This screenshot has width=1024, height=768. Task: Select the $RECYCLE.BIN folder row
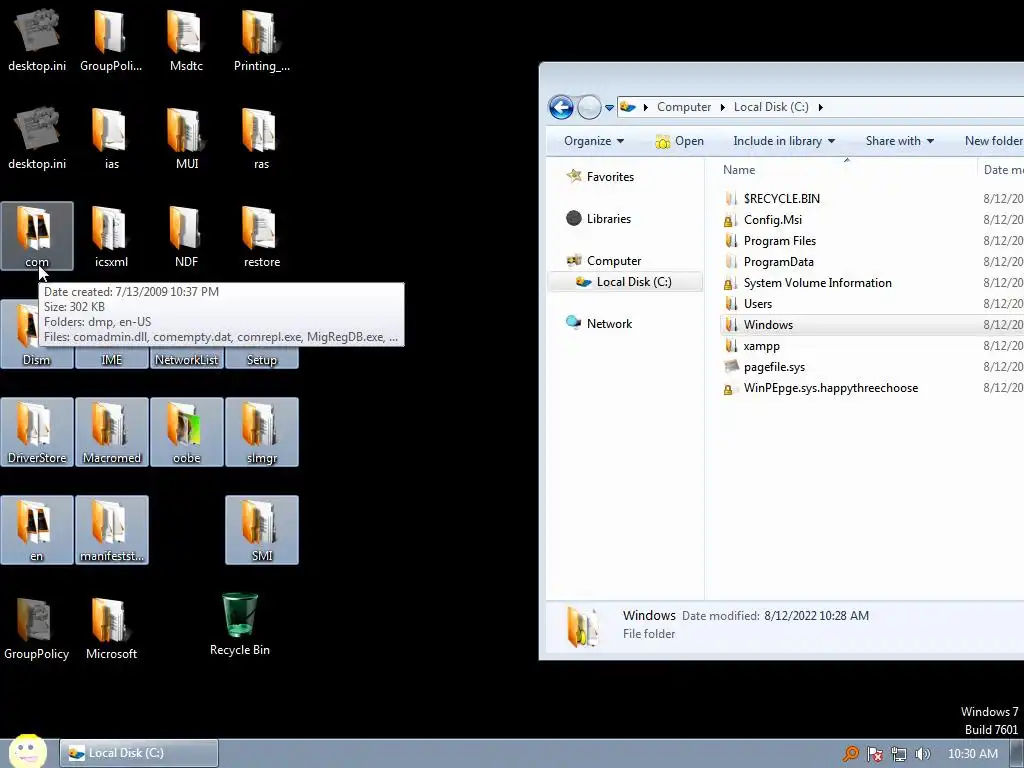(872, 199)
